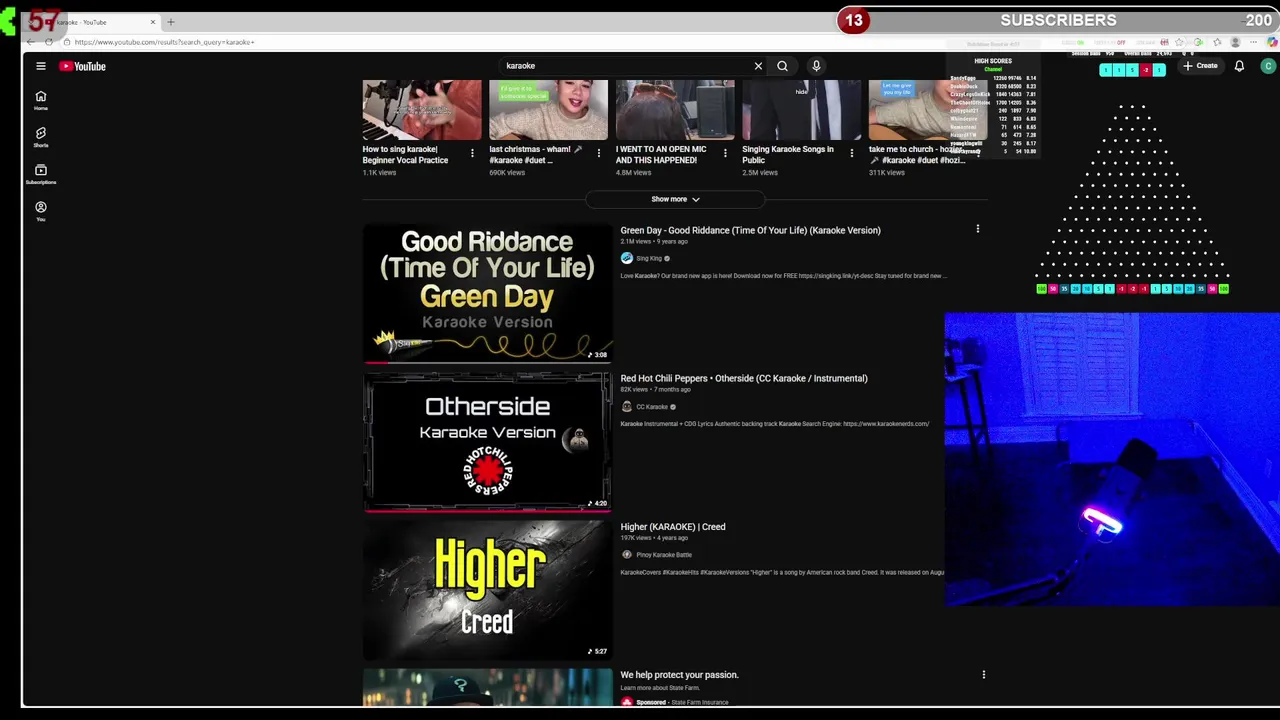1280x720 pixels.
Task: Click I WENT TO AN OPEN MIC title
Action: pos(661,155)
